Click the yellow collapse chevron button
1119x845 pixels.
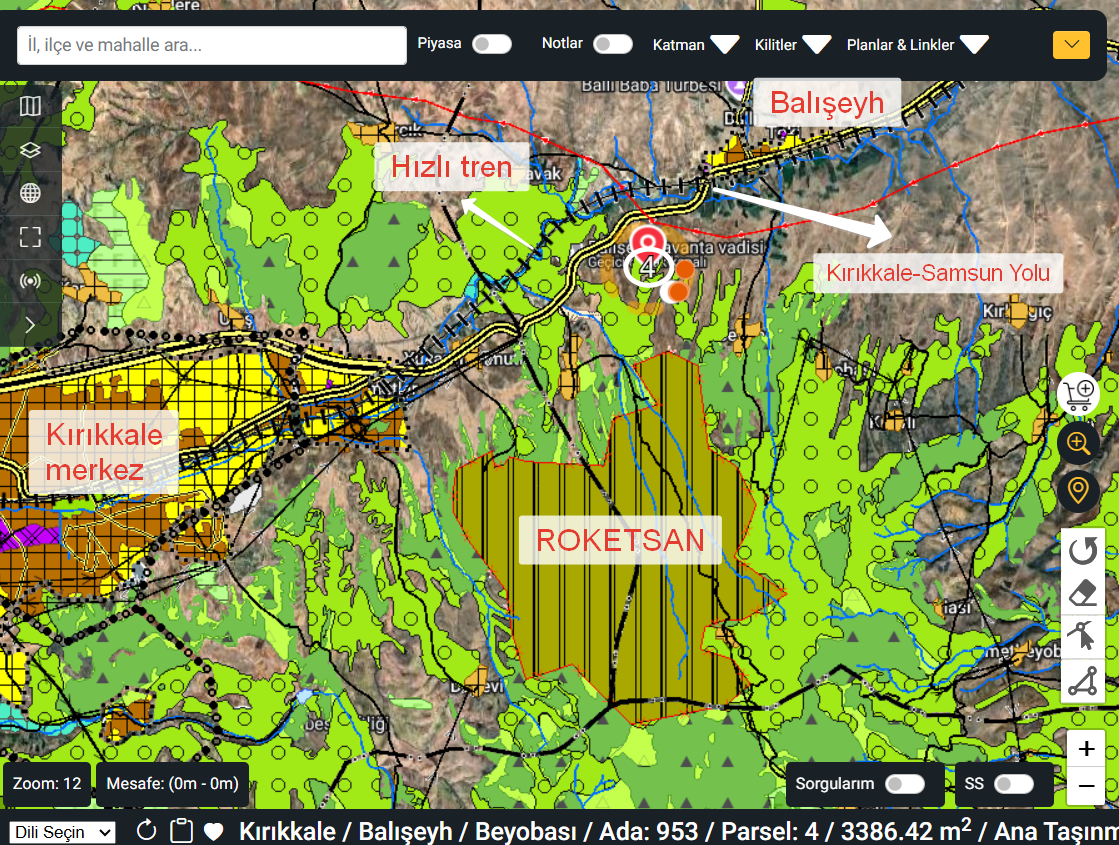1071,44
